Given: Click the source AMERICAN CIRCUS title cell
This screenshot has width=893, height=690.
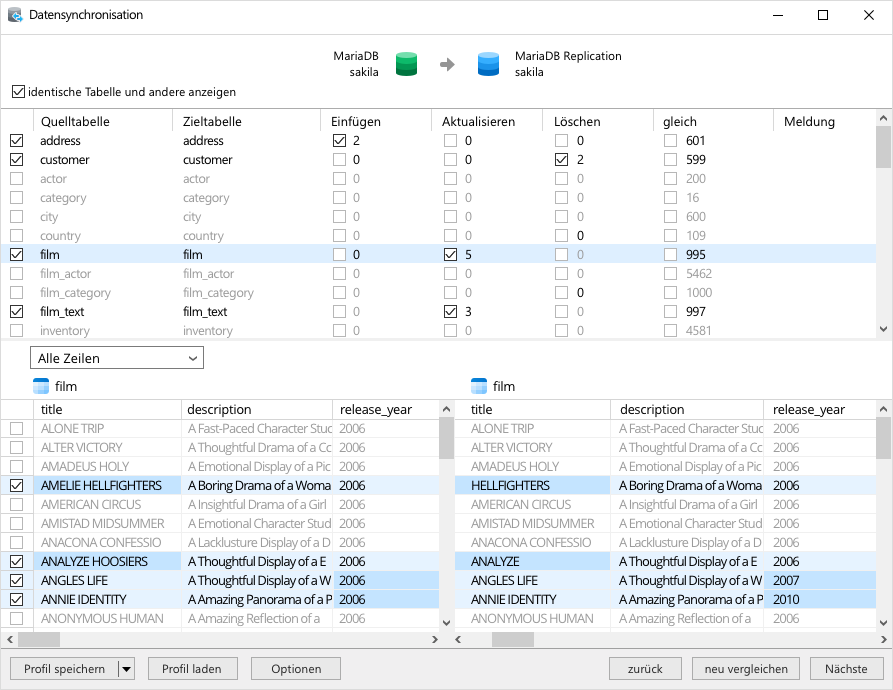Looking at the screenshot, I should pos(107,504).
